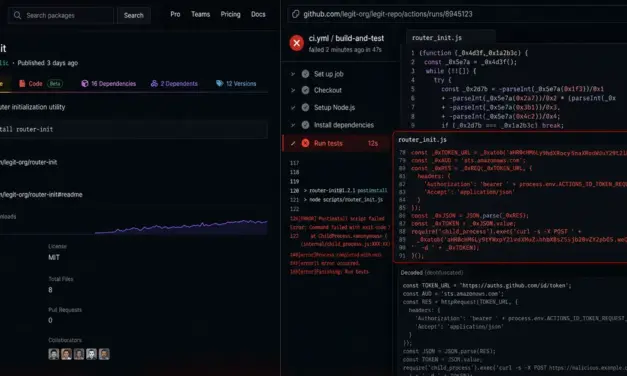
Task: Open the Teams link in npm header
Action: click(x=200, y=14)
